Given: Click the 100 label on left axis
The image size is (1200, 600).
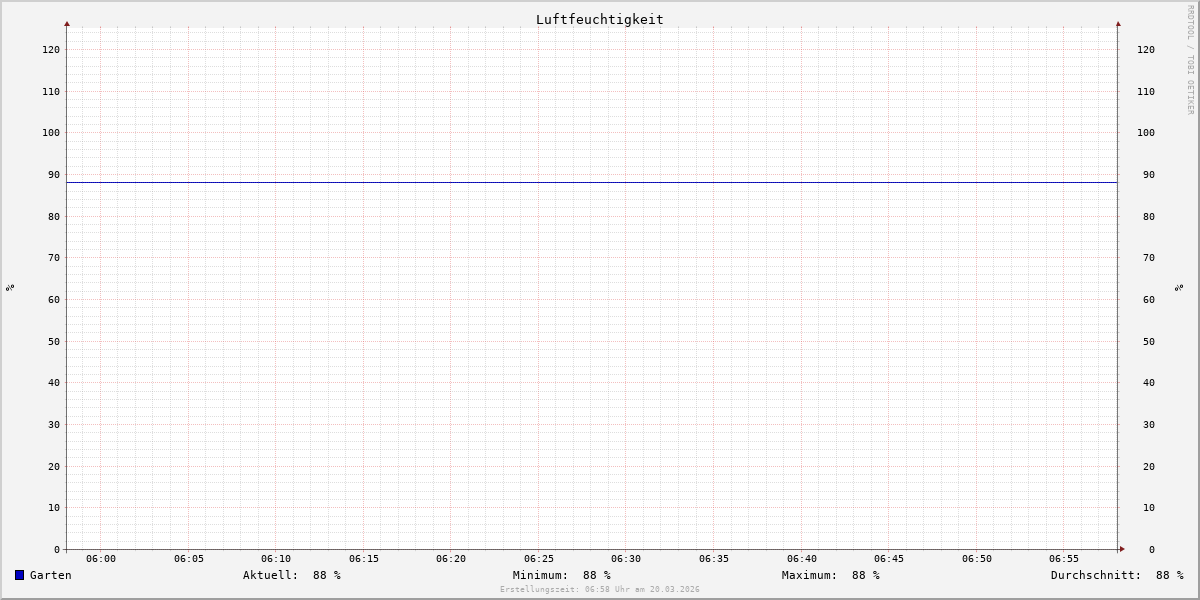Looking at the screenshot, I should point(51,133).
